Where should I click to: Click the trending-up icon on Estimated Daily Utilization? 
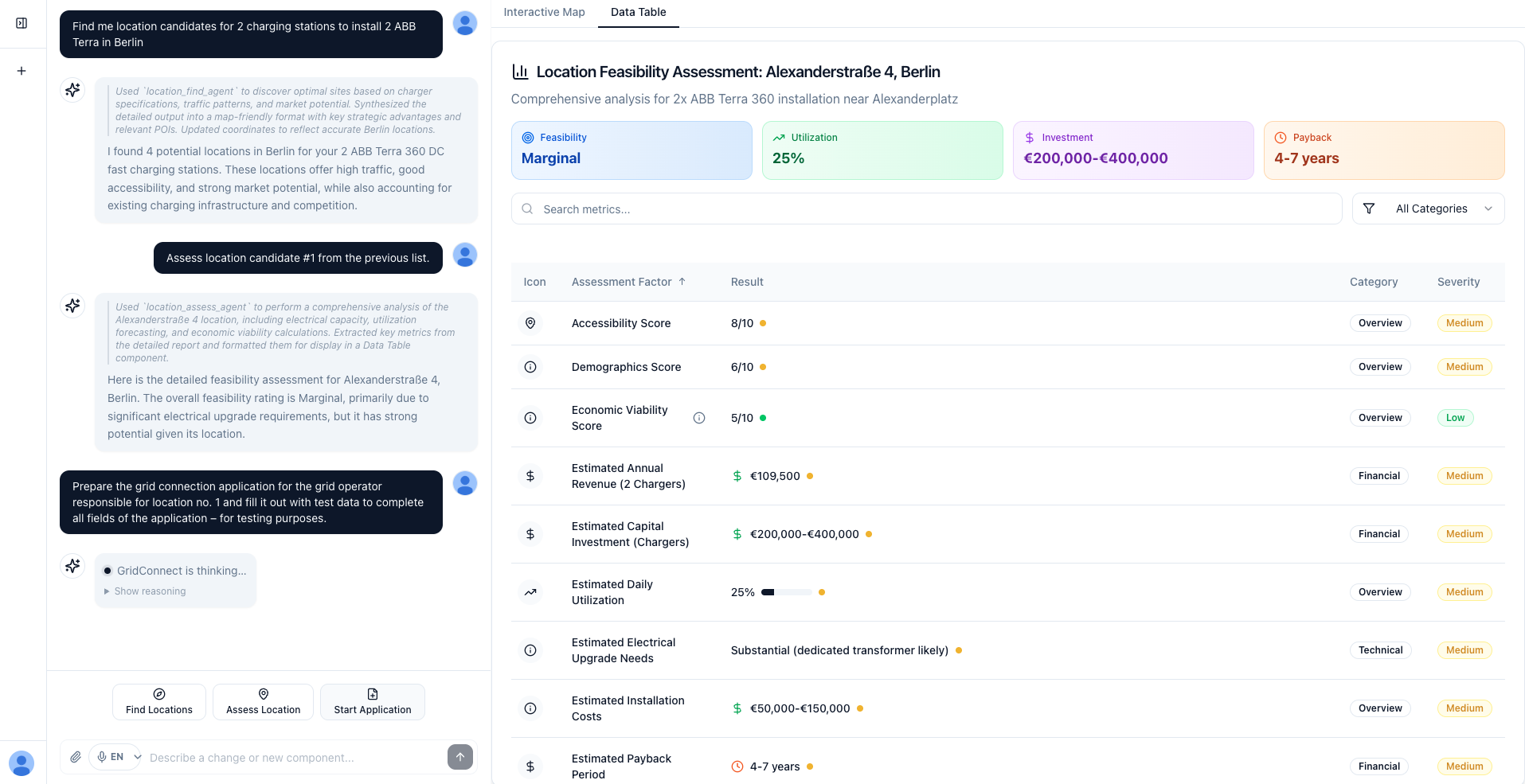pyautogui.click(x=530, y=592)
